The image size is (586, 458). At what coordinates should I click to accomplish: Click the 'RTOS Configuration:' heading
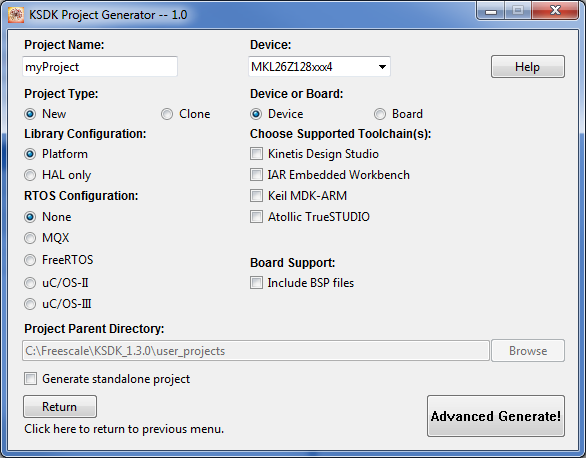click(81, 196)
